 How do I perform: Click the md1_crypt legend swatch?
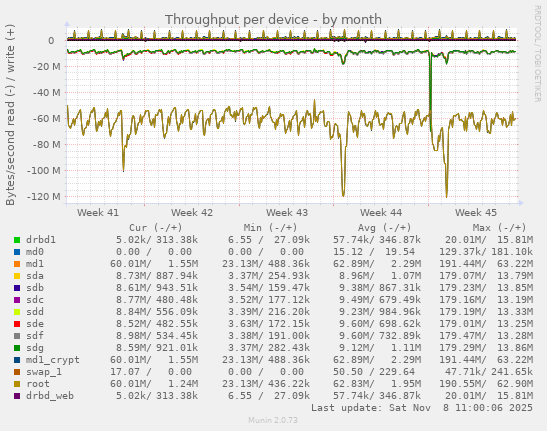click(x=17, y=360)
